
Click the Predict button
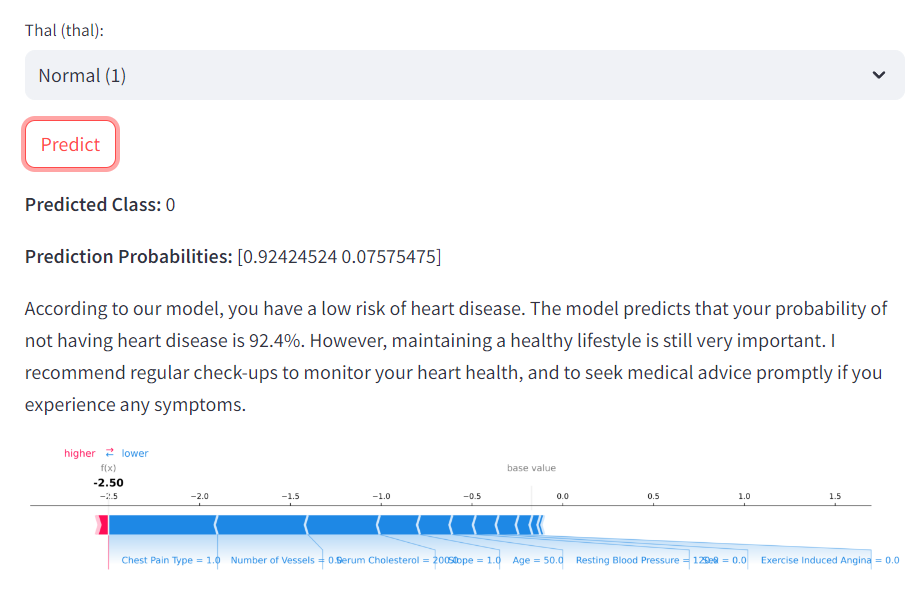tap(70, 145)
